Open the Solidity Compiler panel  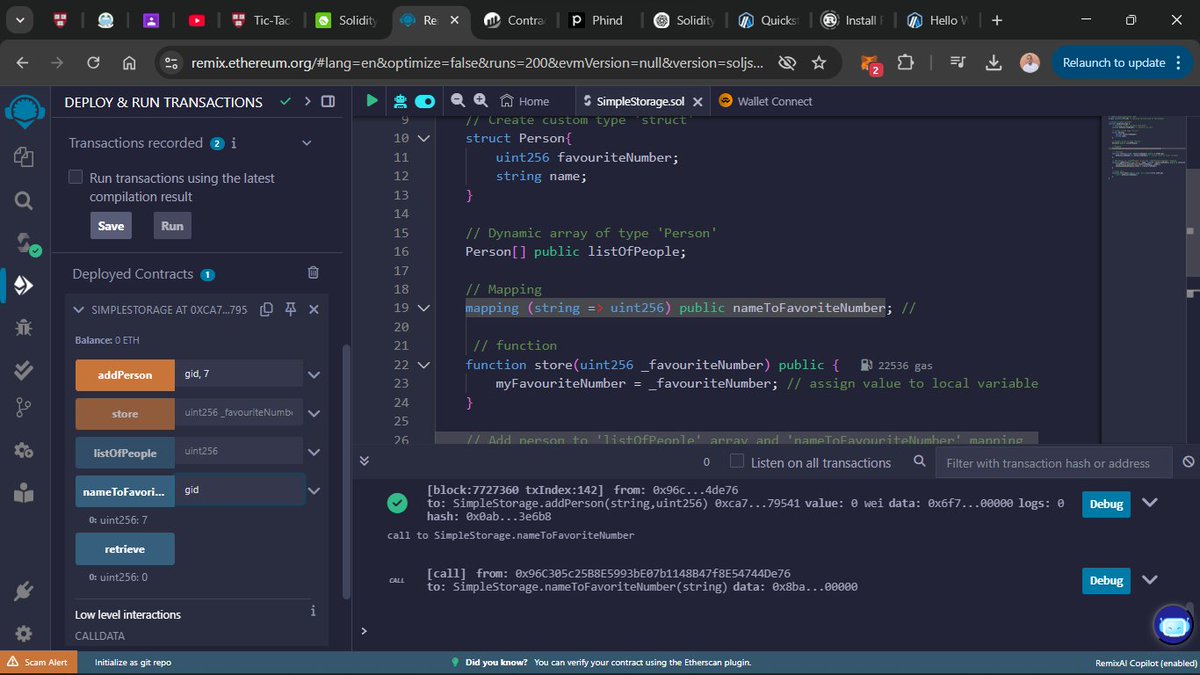[23, 242]
